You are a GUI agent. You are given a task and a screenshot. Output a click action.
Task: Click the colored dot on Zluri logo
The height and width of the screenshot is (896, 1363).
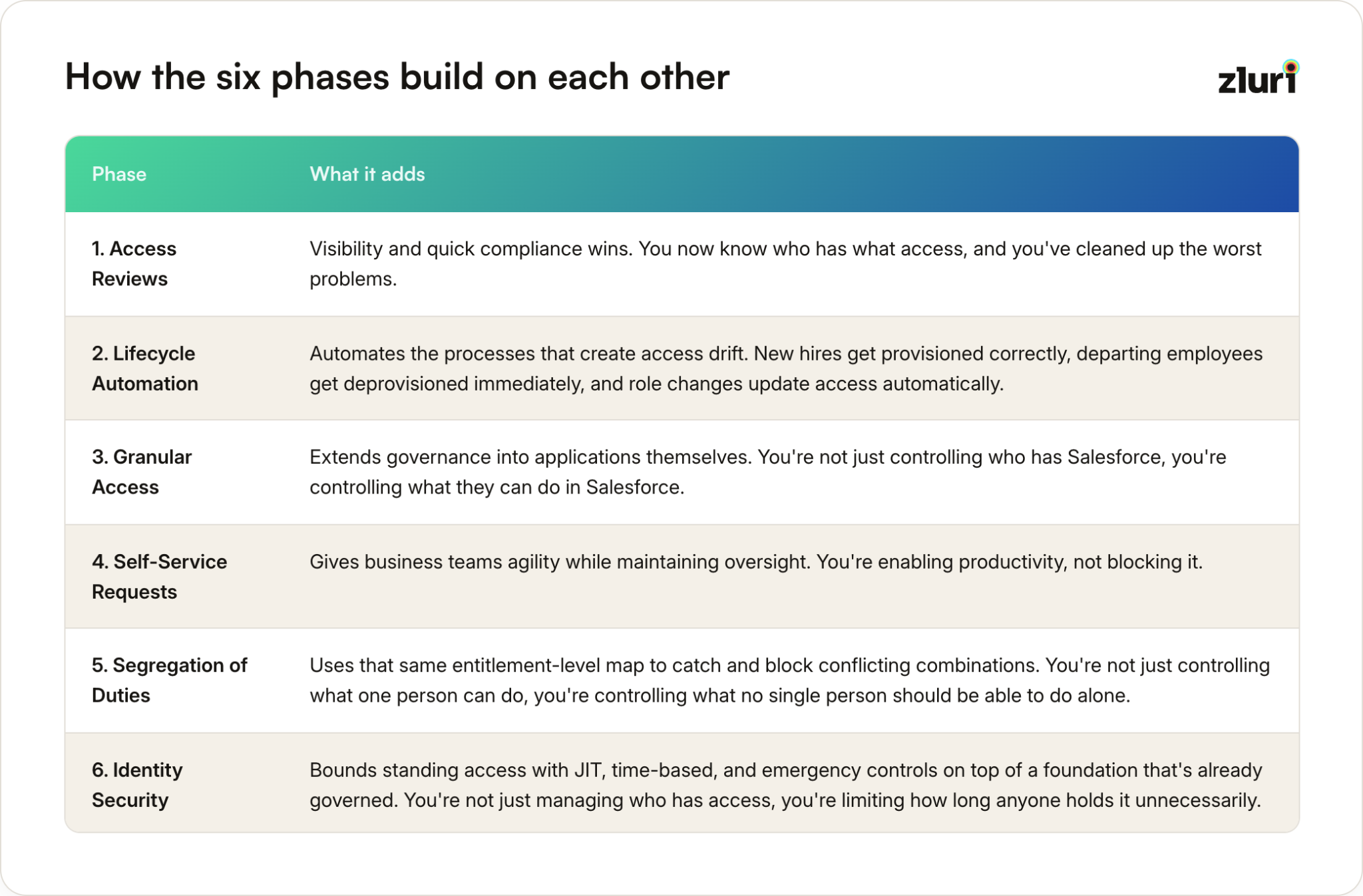[x=1291, y=67]
